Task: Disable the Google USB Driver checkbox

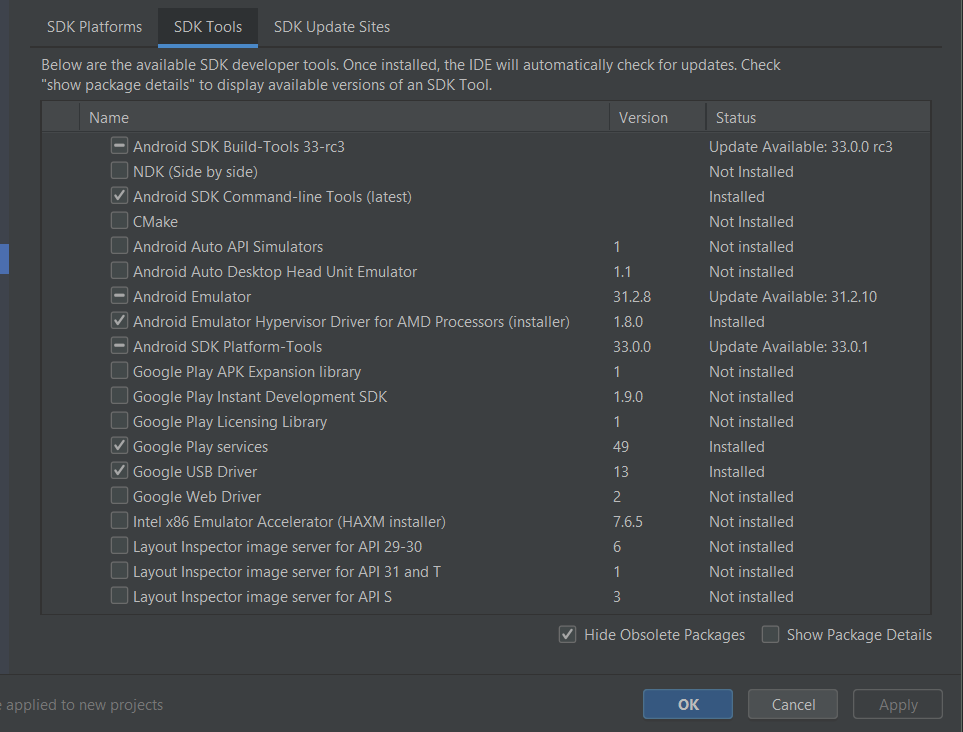Action: (x=119, y=472)
